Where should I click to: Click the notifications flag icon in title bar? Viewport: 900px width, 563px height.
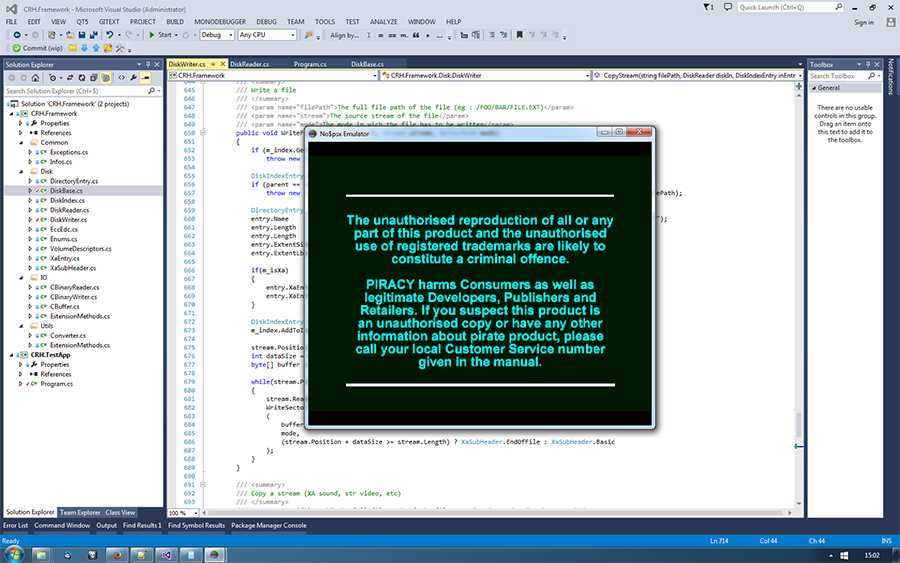click(x=708, y=7)
